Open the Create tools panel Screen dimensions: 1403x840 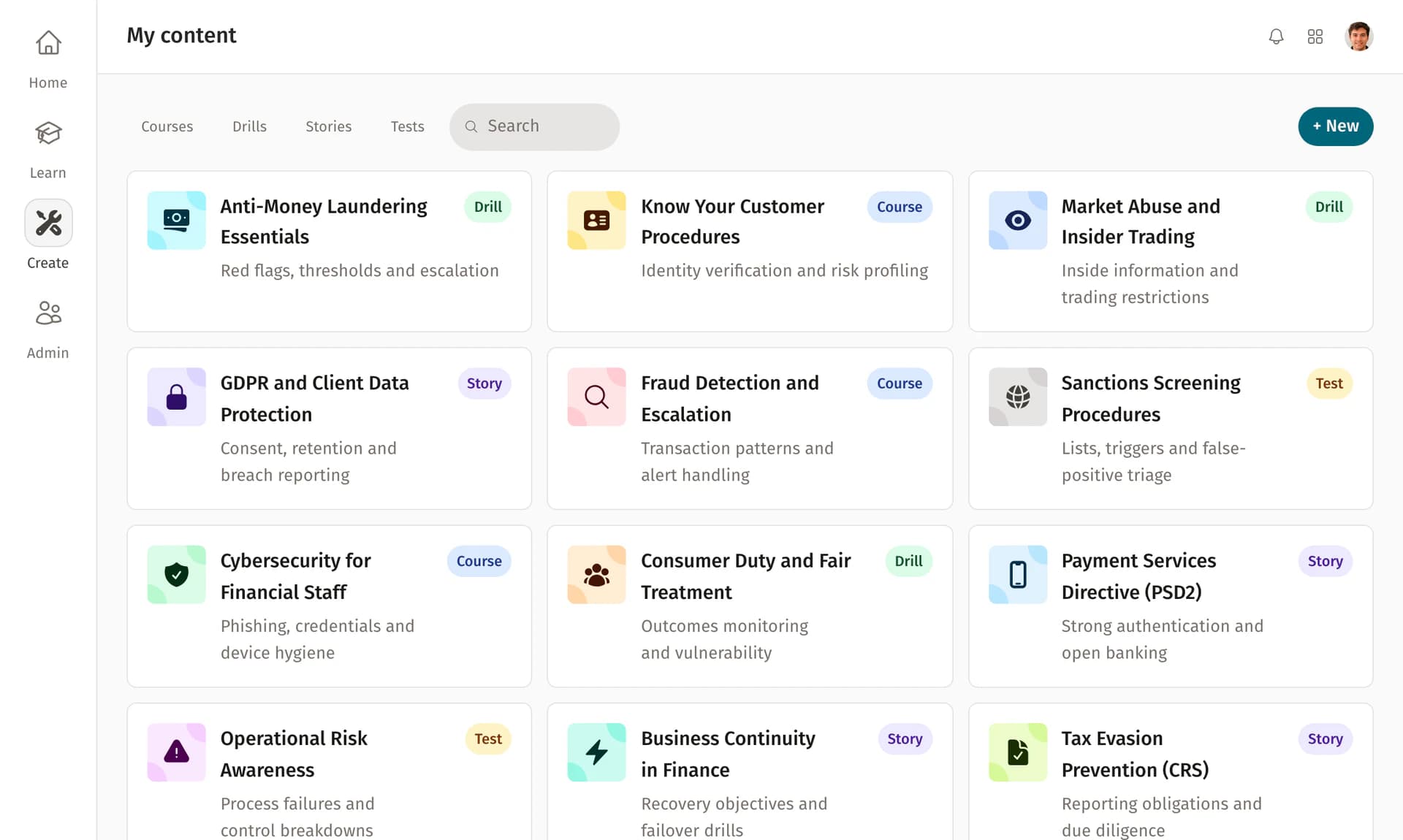tap(47, 223)
